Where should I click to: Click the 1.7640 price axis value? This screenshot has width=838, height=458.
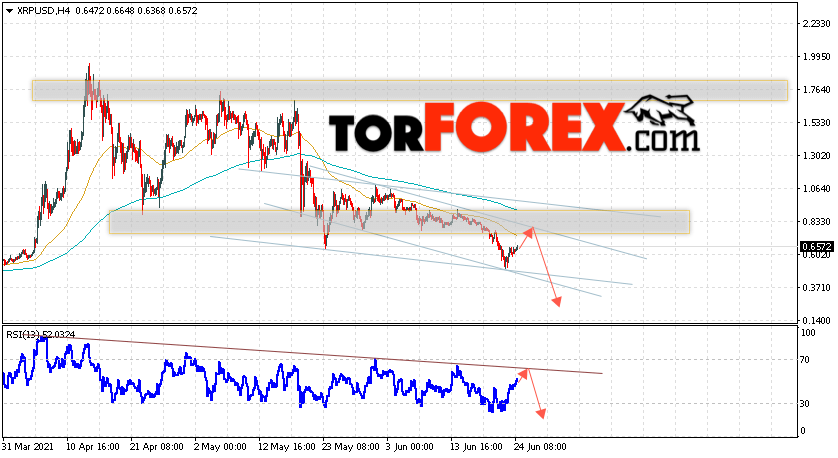tap(817, 90)
